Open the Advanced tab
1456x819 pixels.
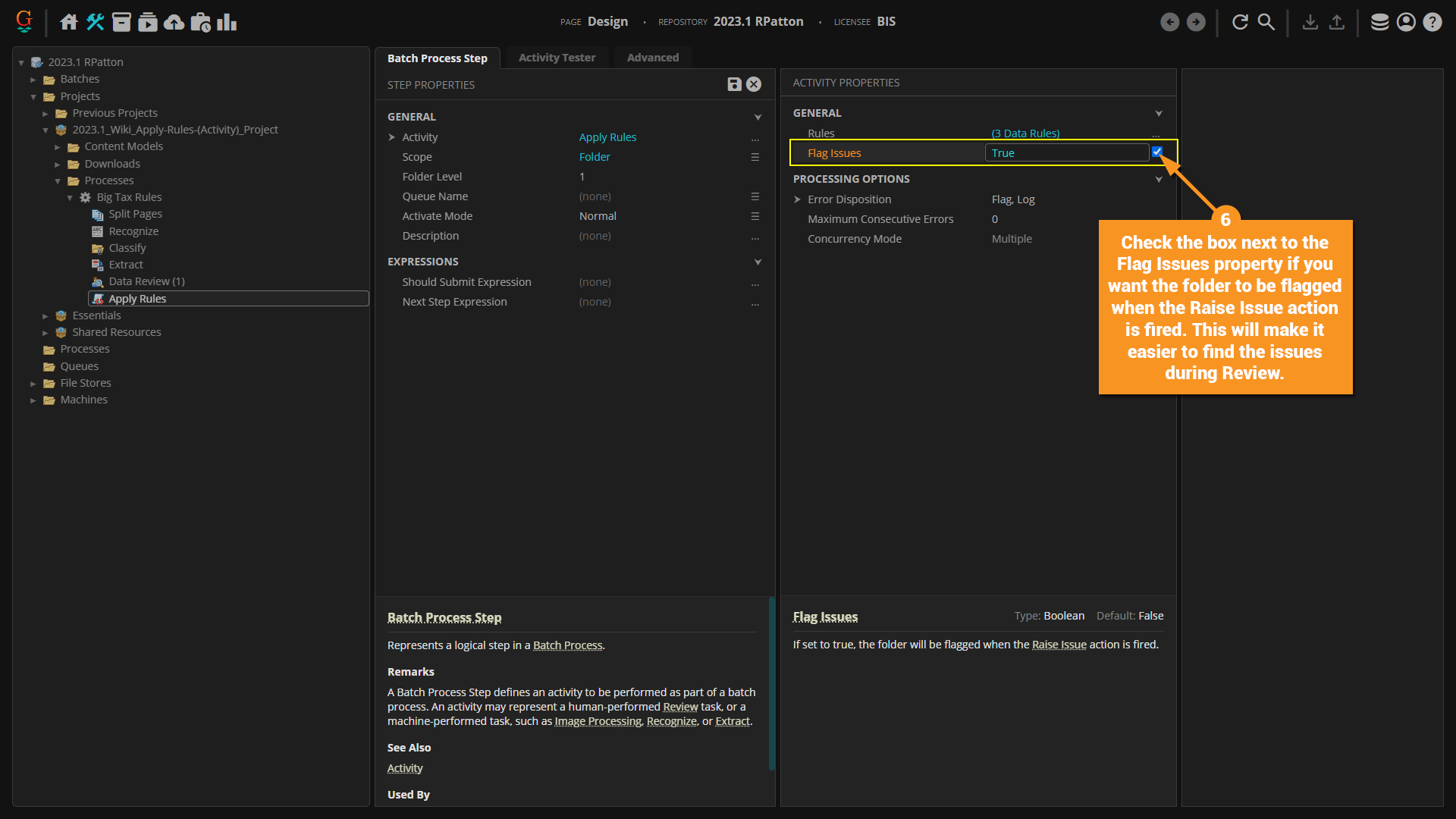point(652,58)
